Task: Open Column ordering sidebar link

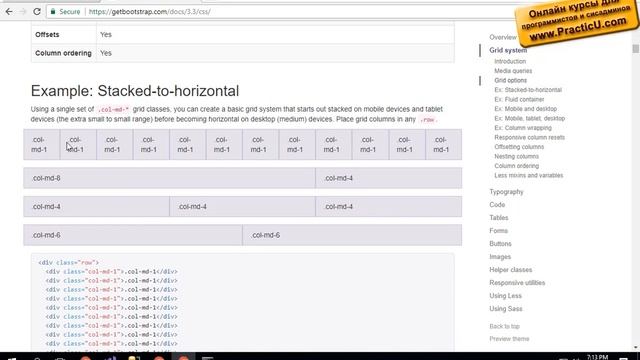Action: (516, 166)
